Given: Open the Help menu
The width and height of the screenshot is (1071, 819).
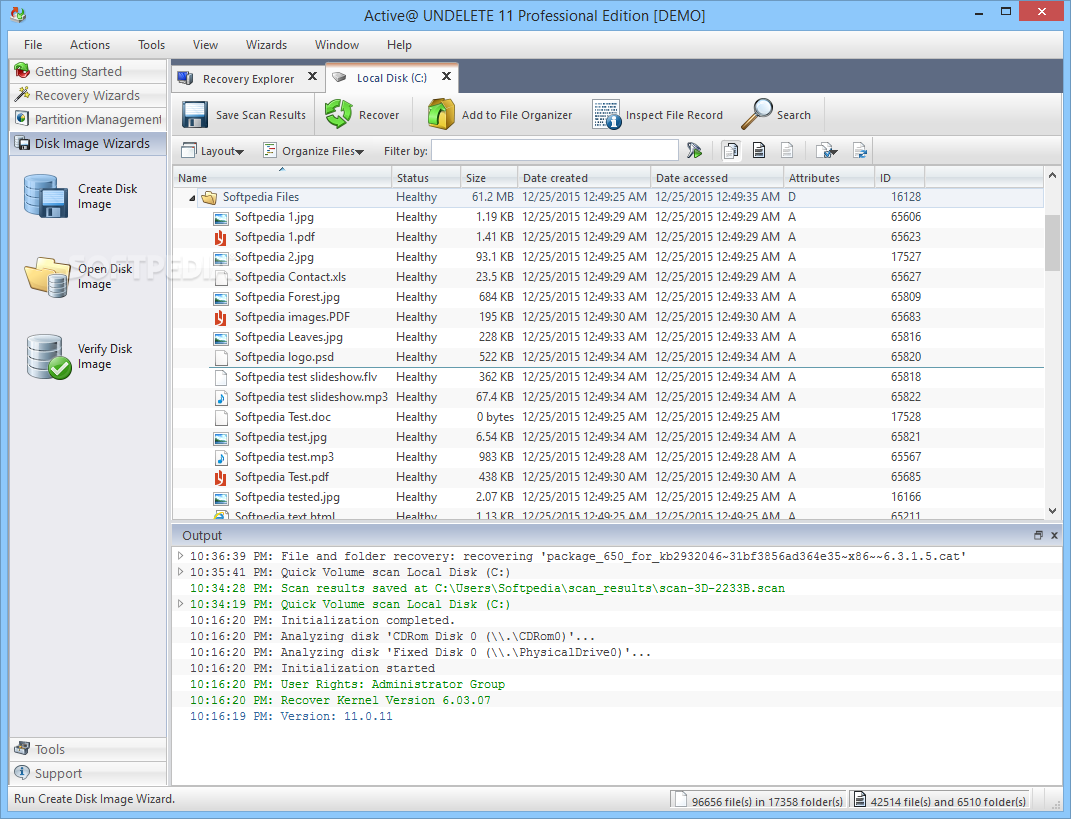Looking at the screenshot, I should click(399, 45).
